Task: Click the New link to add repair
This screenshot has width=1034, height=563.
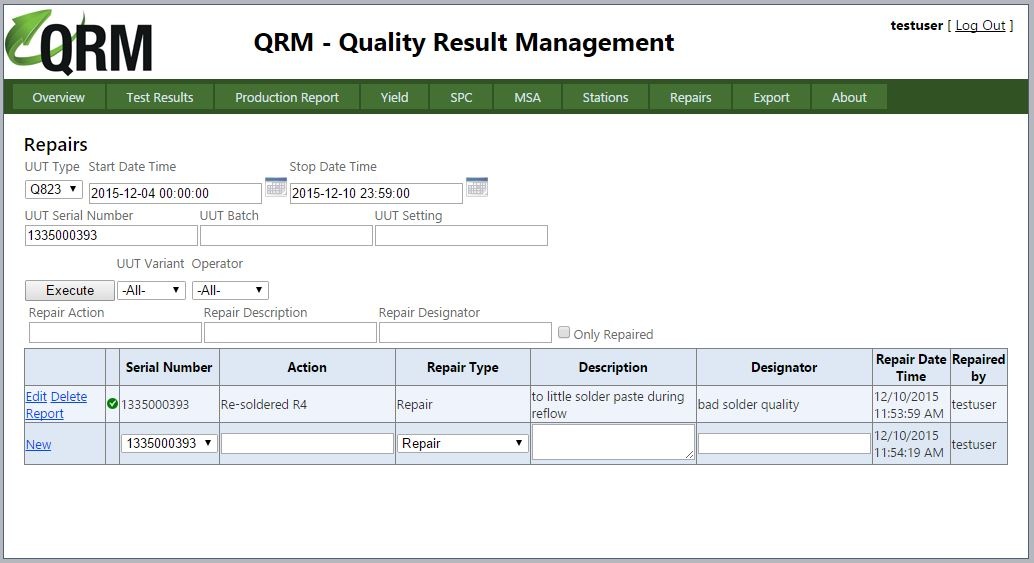Action: 38,444
